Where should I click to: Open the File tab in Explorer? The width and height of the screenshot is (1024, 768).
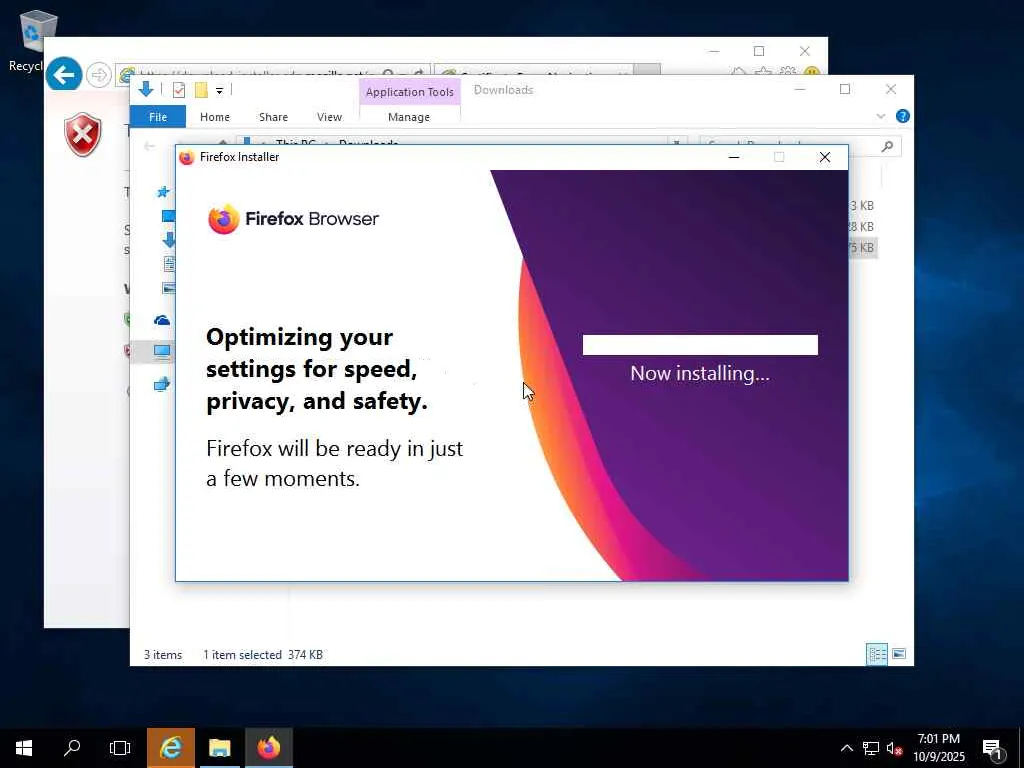click(x=158, y=117)
